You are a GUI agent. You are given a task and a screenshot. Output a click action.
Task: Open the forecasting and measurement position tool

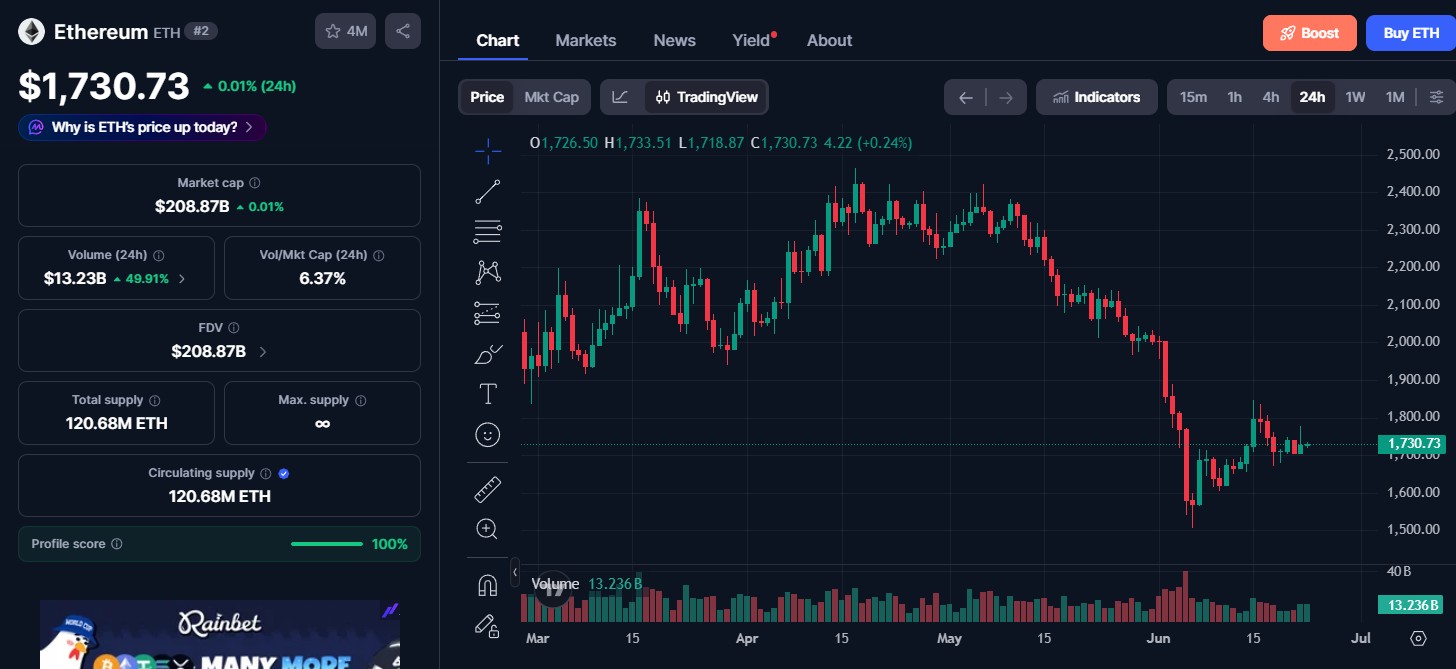(x=488, y=313)
